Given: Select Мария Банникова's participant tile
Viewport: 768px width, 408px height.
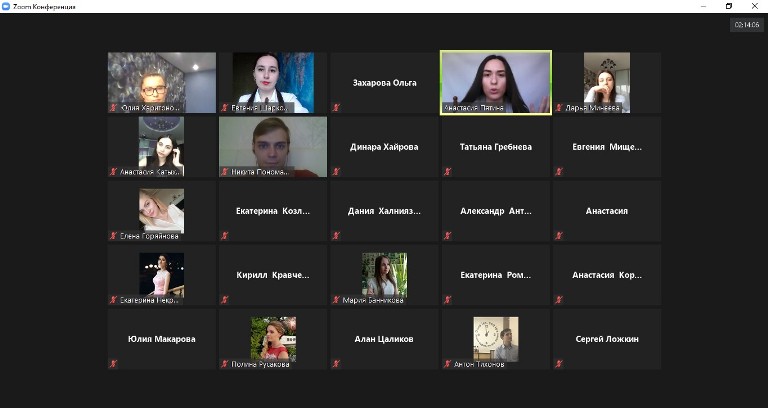Looking at the screenshot, I should coord(384,275).
